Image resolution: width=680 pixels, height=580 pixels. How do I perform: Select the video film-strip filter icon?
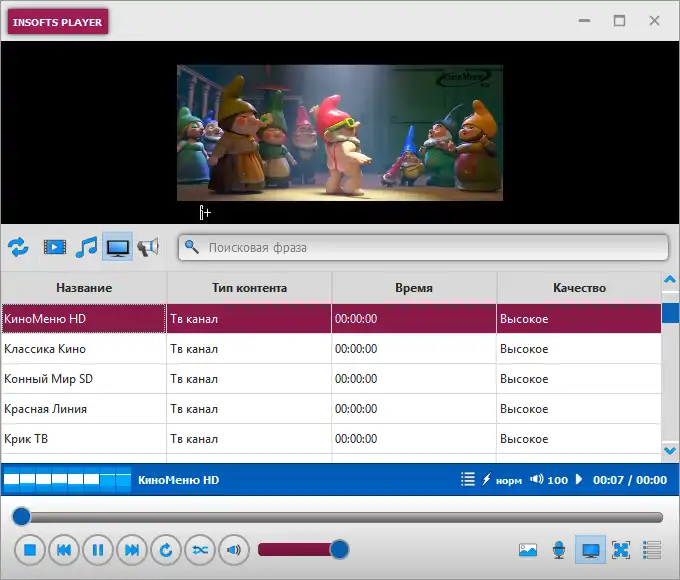point(55,247)
